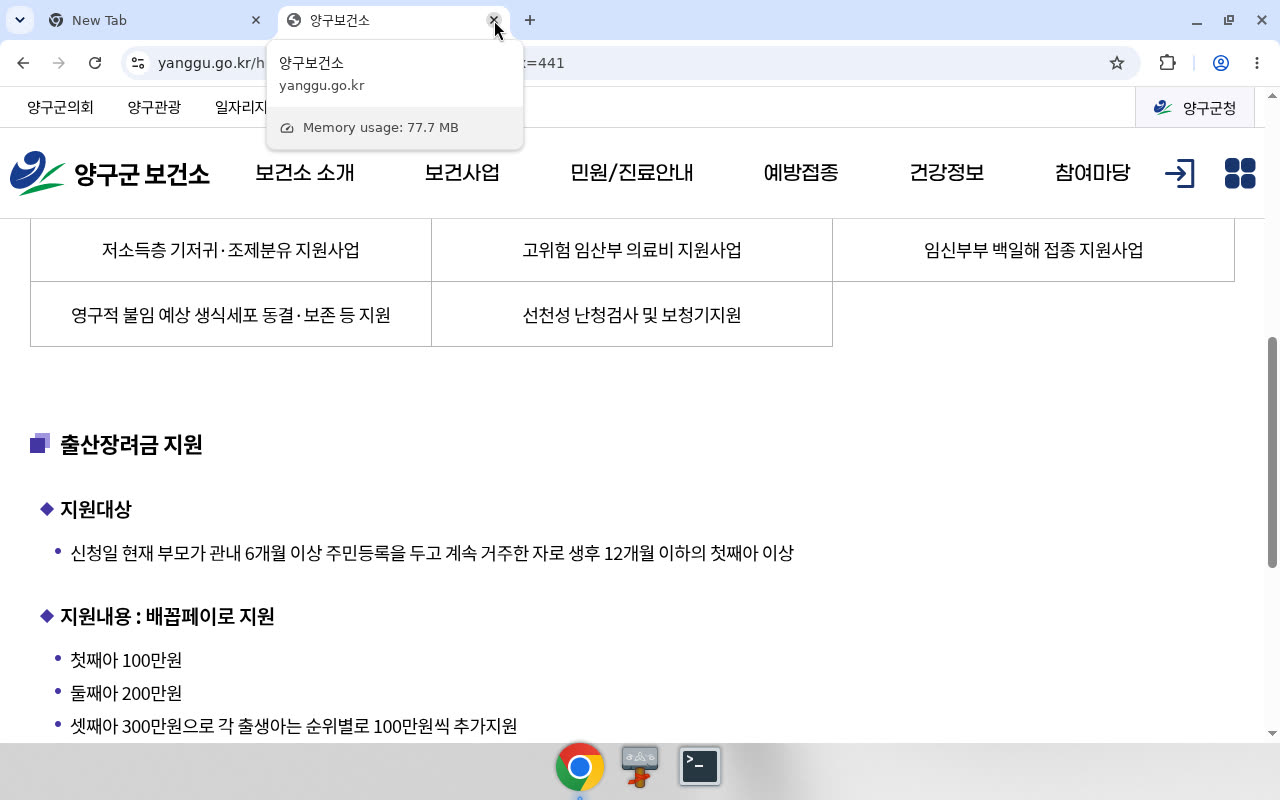
Task: Open the 건강정보 menu
Action: (x=947, y=173)
